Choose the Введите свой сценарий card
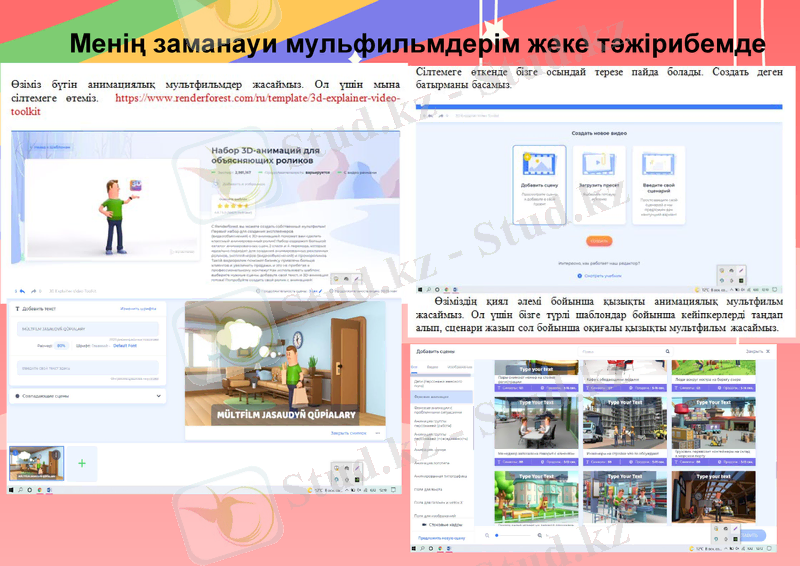The height and width of the screenshot is (566, 800). click(659, 185)
